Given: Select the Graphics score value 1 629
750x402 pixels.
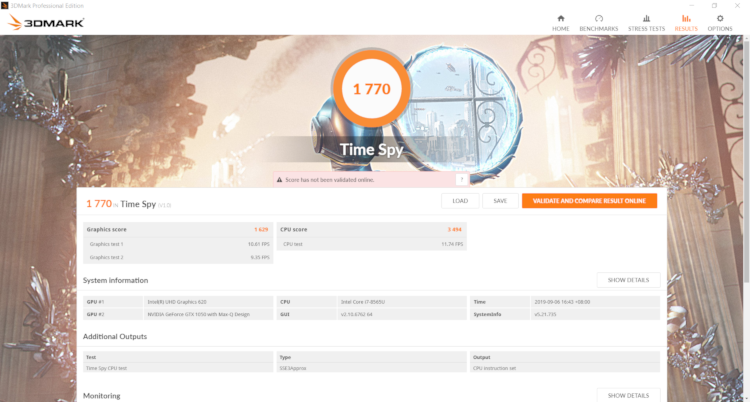Looking at the screenshot, I should (261, 230).
